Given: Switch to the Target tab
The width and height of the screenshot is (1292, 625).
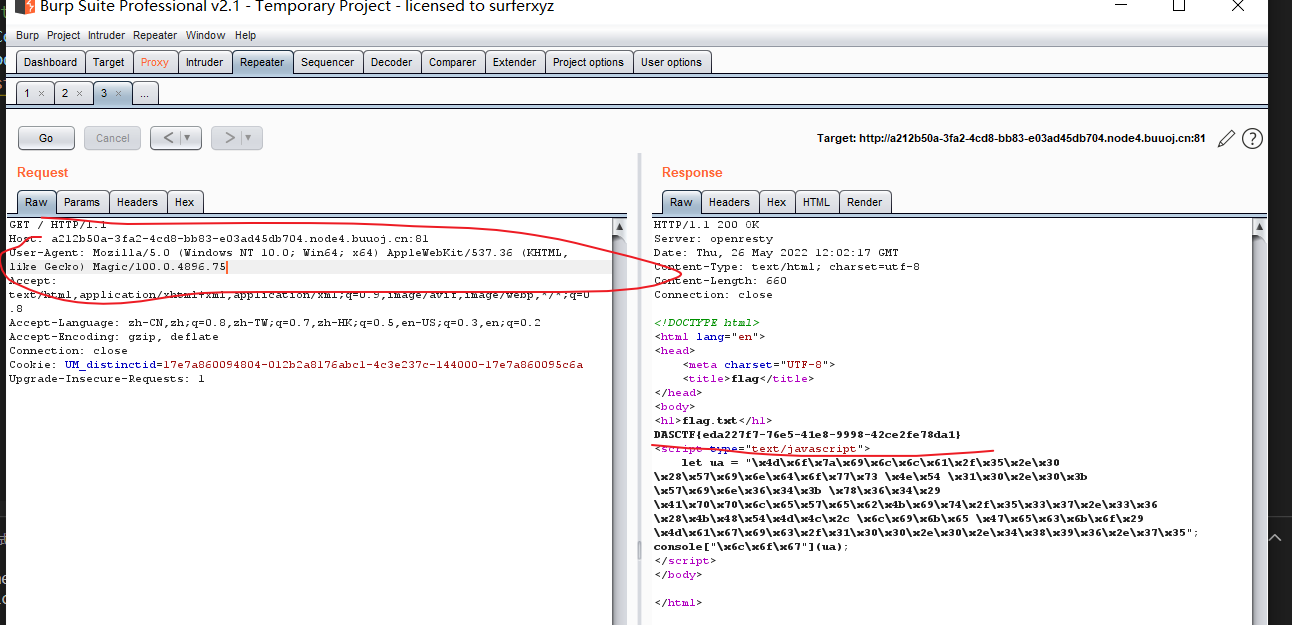Looking at the screenshot, I should (x=109, y=62).
